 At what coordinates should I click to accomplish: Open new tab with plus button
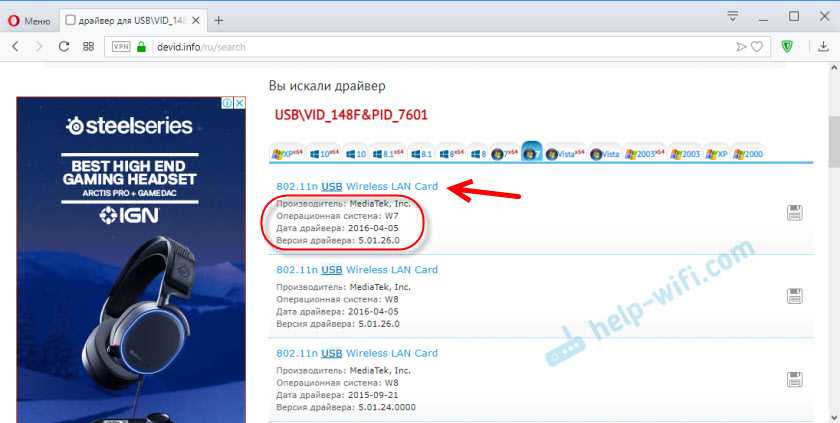click(218, 19)
